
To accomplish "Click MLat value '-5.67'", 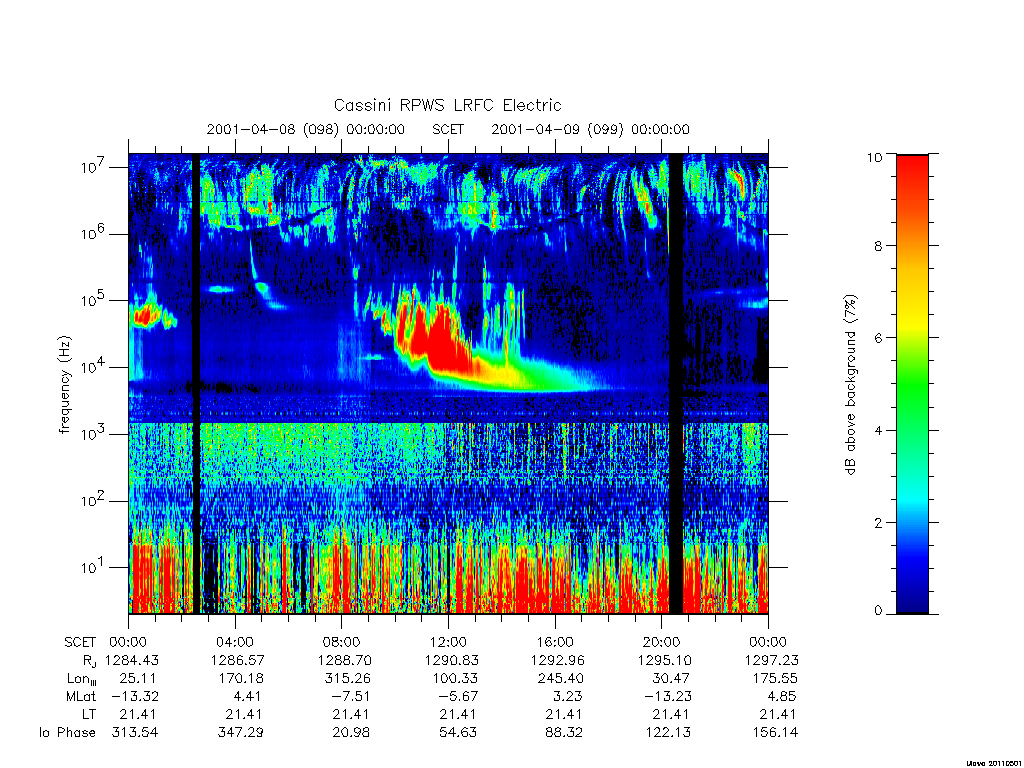I will (x=459, y=697).
